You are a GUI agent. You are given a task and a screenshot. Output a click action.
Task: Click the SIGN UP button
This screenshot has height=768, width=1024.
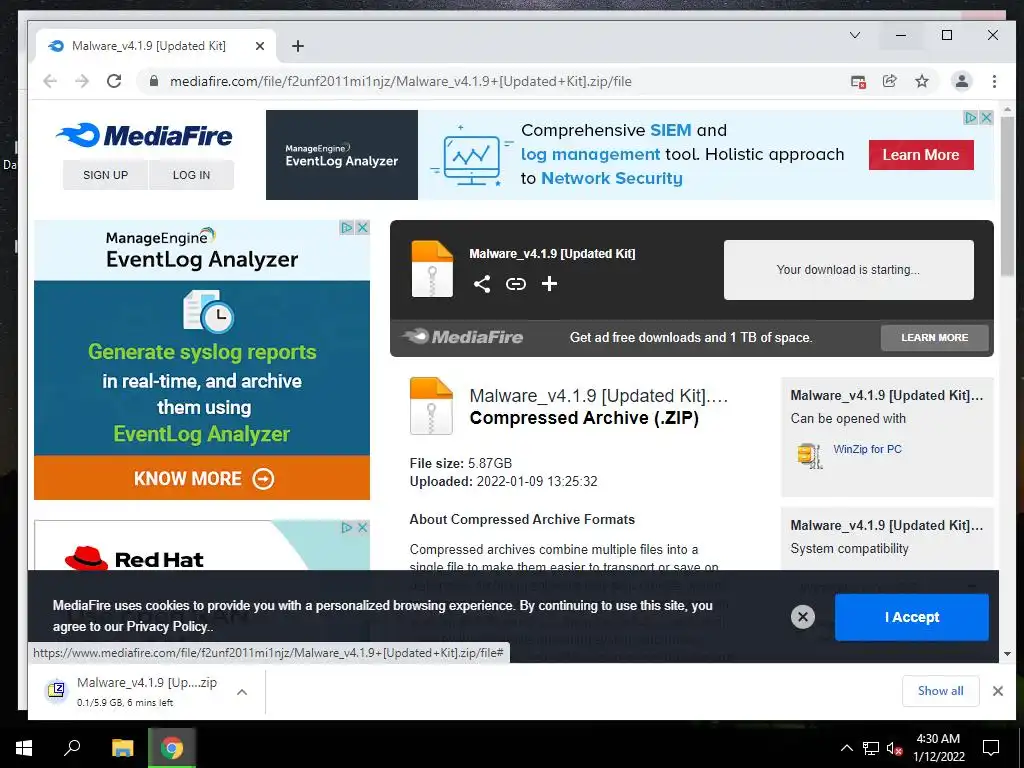(x=105, y=175)
